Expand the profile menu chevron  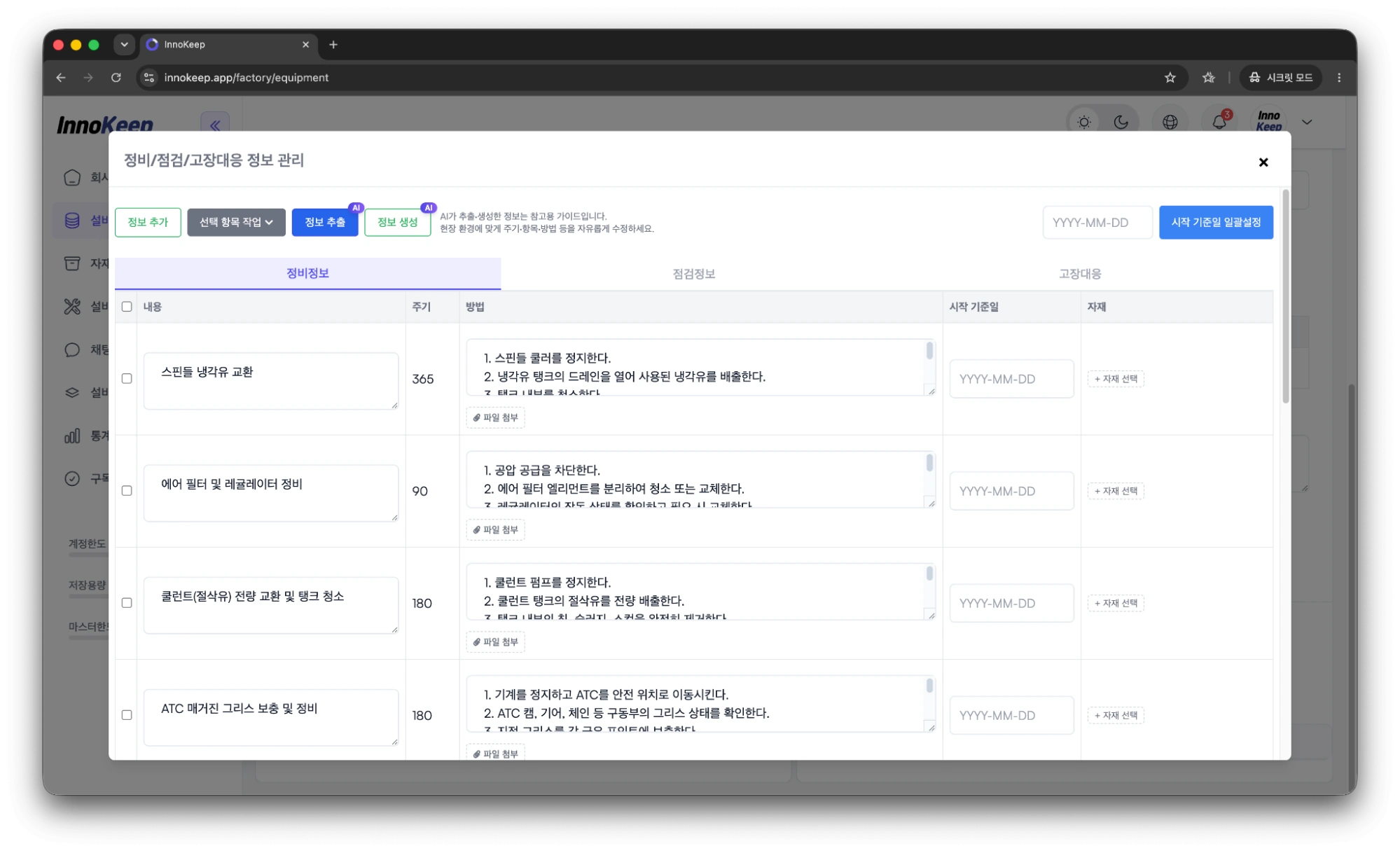1306,122
